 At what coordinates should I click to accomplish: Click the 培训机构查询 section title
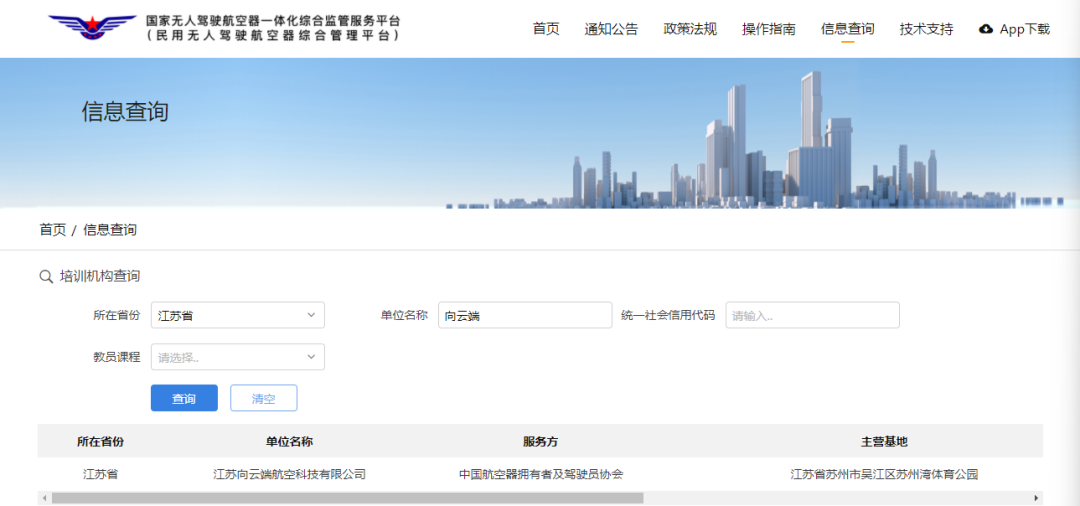tap(100, 277)
